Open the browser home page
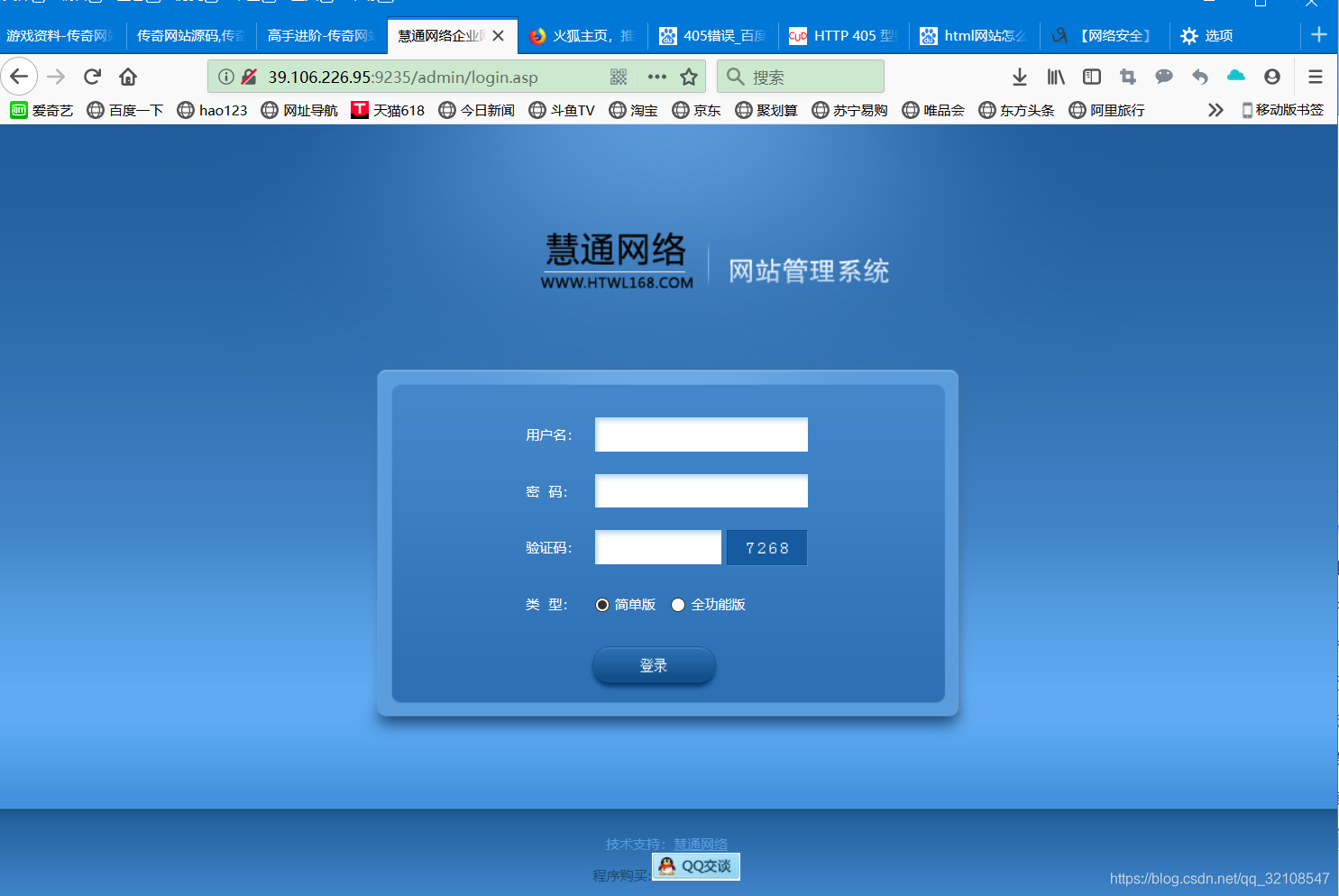 [128, 77]
